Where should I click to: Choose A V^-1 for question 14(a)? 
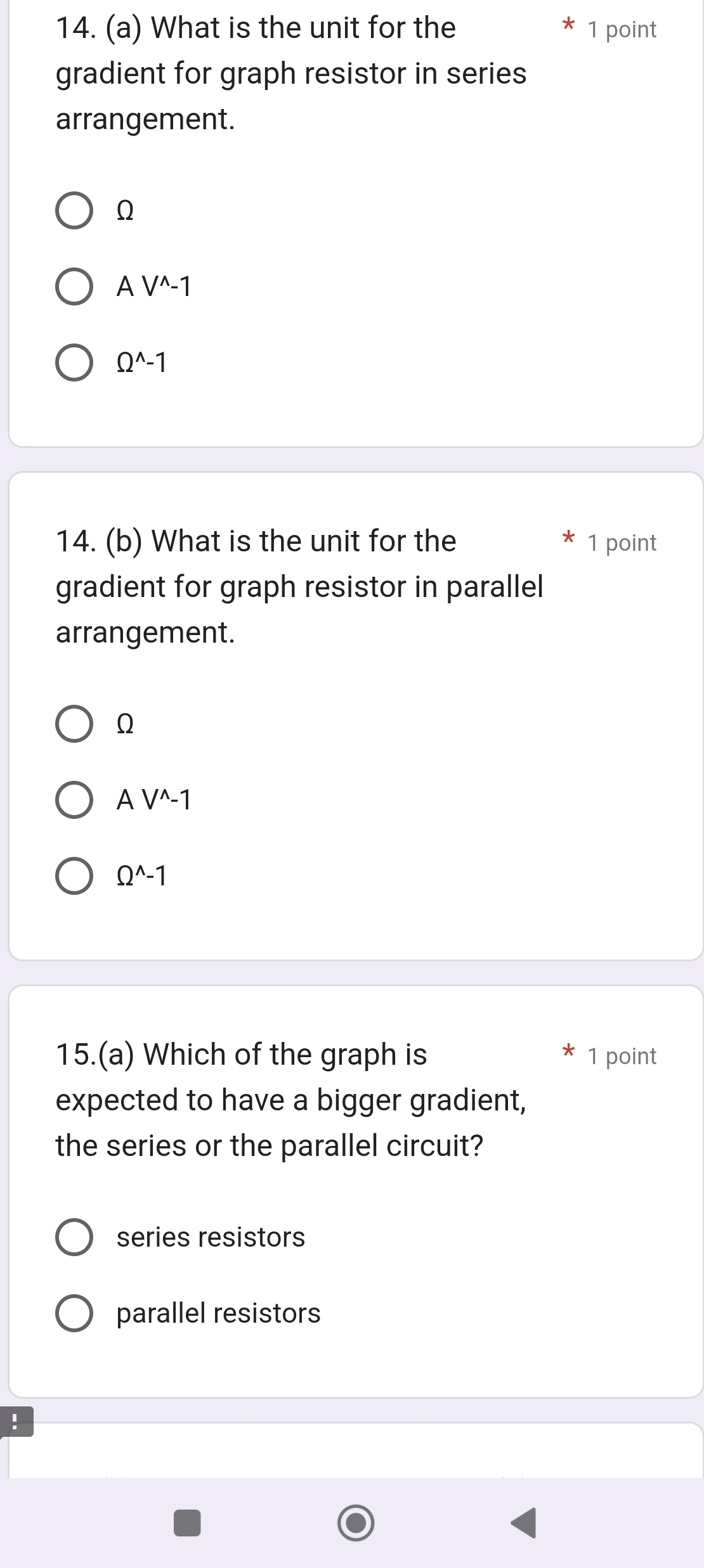[x=74, y=286]
